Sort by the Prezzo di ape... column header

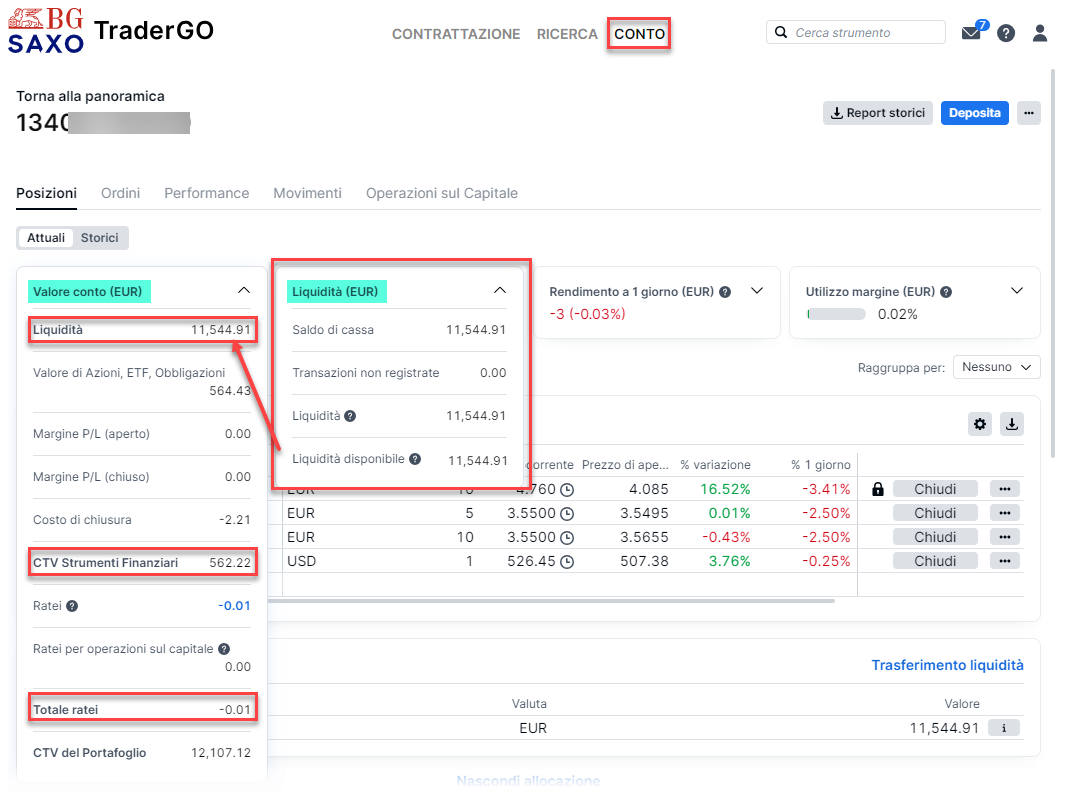(625, 465)
